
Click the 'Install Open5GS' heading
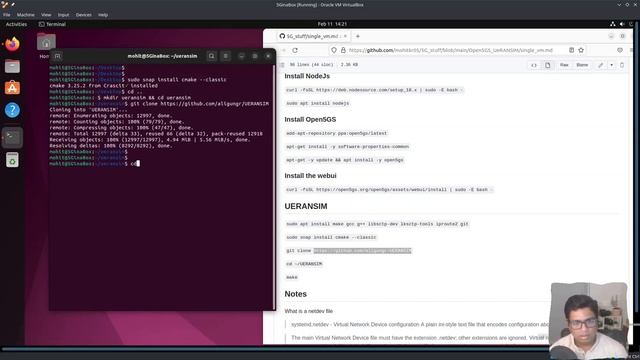tap(310, 120)
